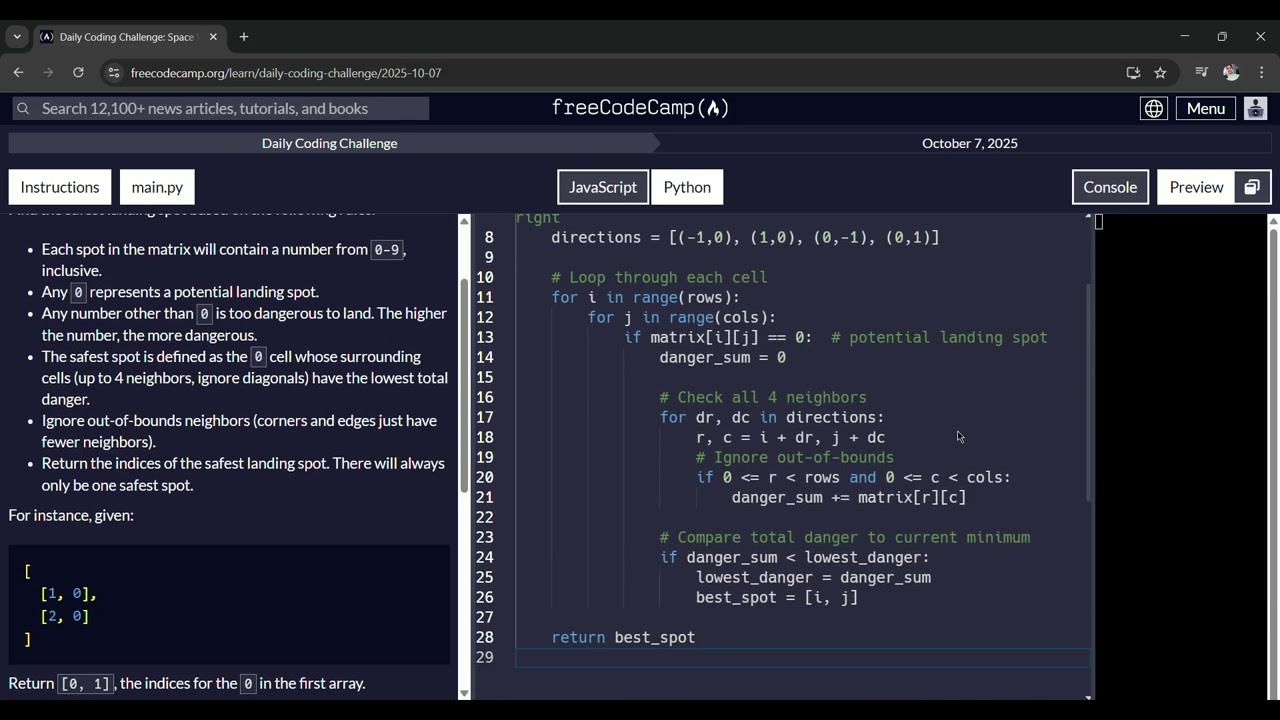Click the 'return best_spot' code line

click(x=623, y=637)
